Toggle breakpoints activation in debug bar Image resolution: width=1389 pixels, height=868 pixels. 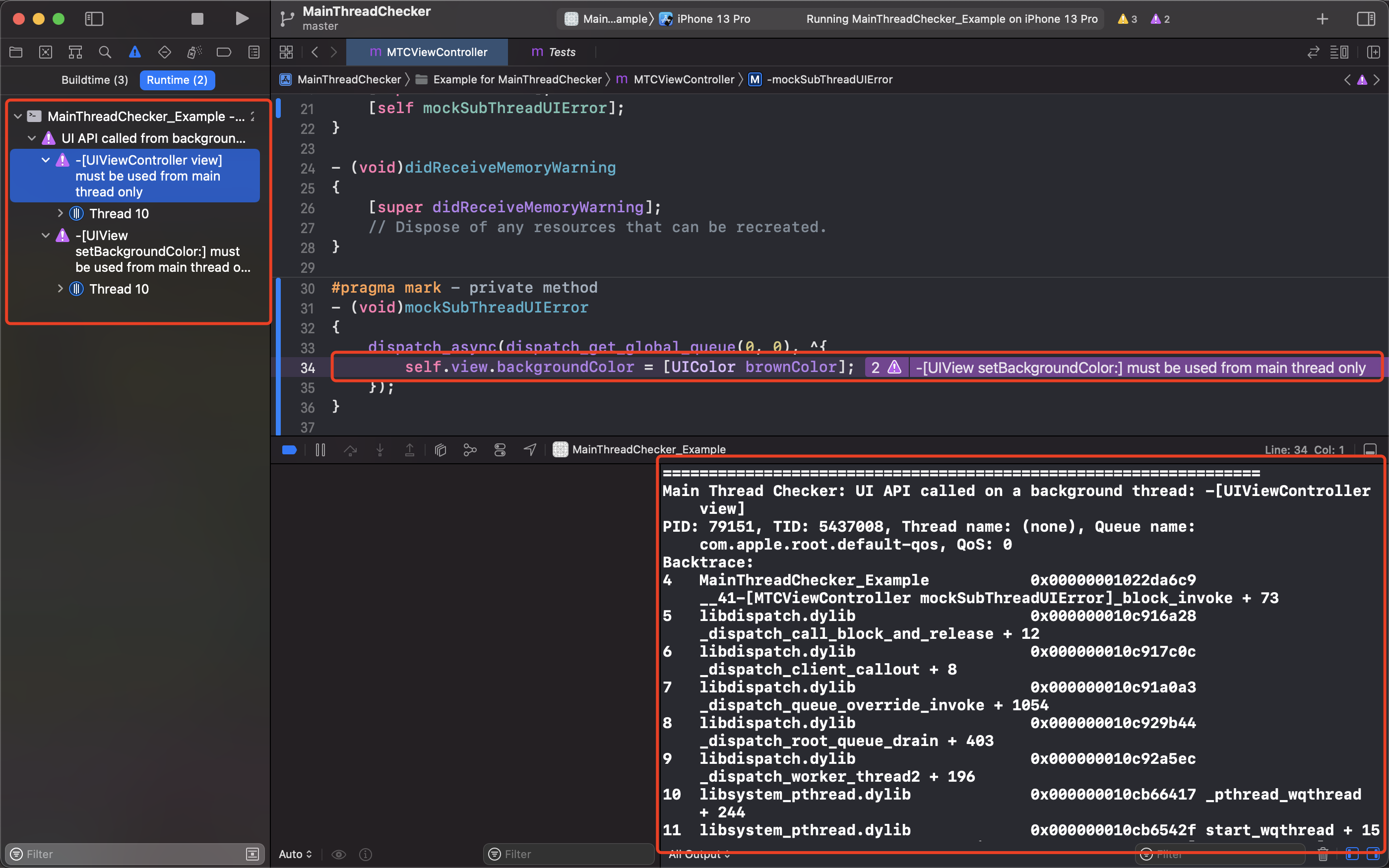tap(289, 450)
